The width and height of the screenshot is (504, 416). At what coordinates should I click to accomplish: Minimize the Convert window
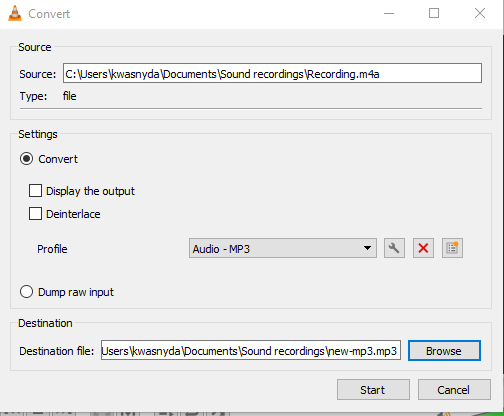(389, 14)
